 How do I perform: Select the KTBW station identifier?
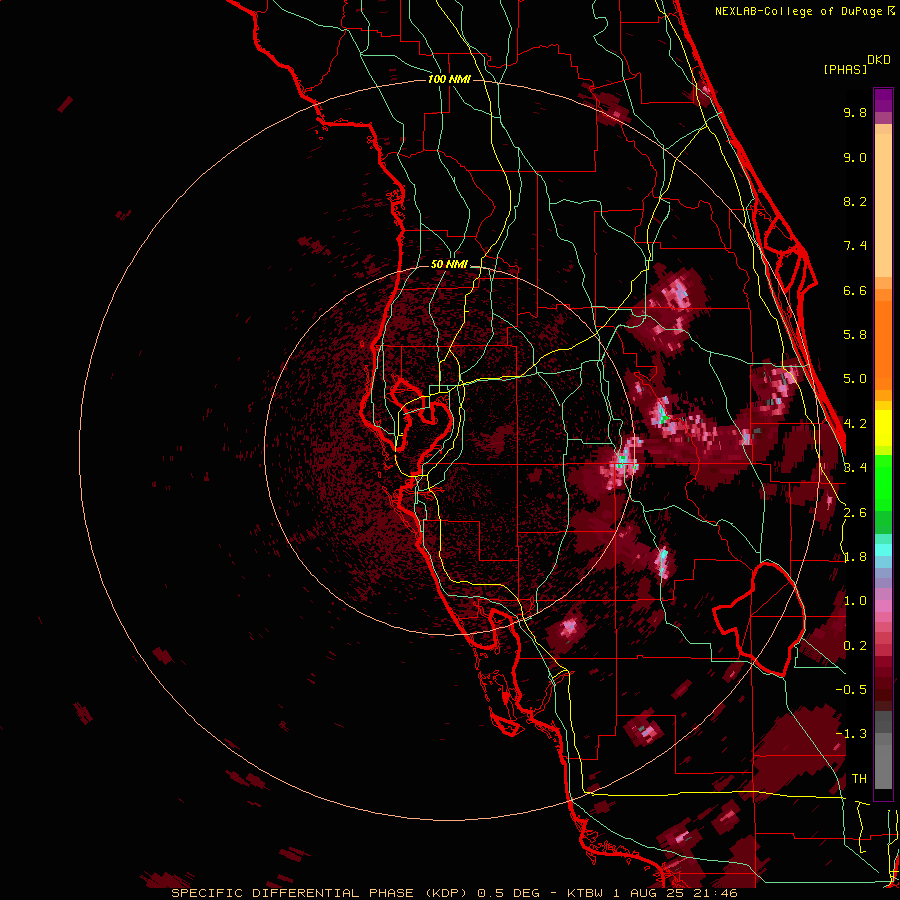[586, 893]
